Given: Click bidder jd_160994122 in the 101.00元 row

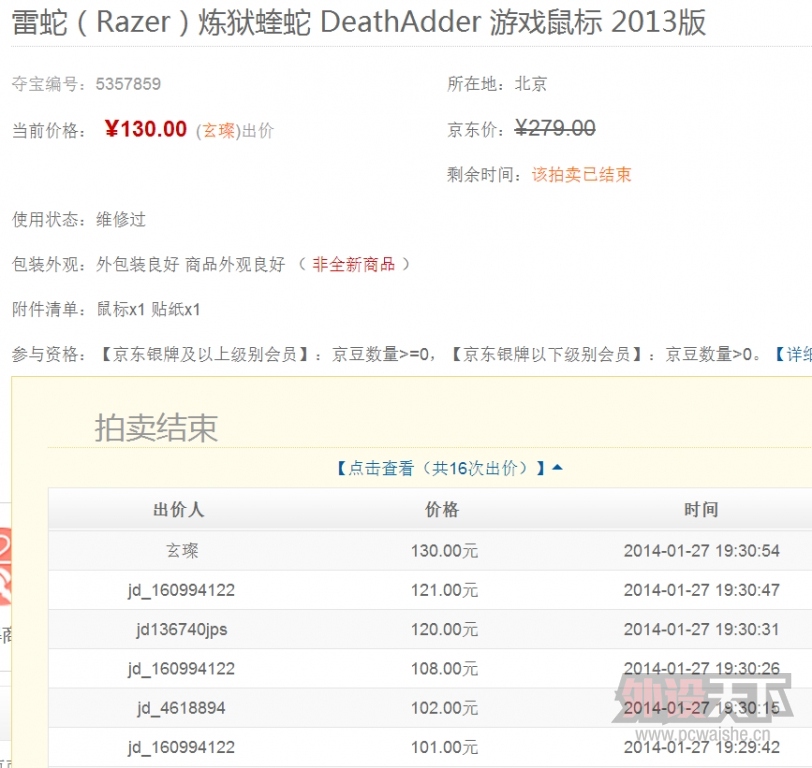Looking at the screenshot, I should point(181,747).
